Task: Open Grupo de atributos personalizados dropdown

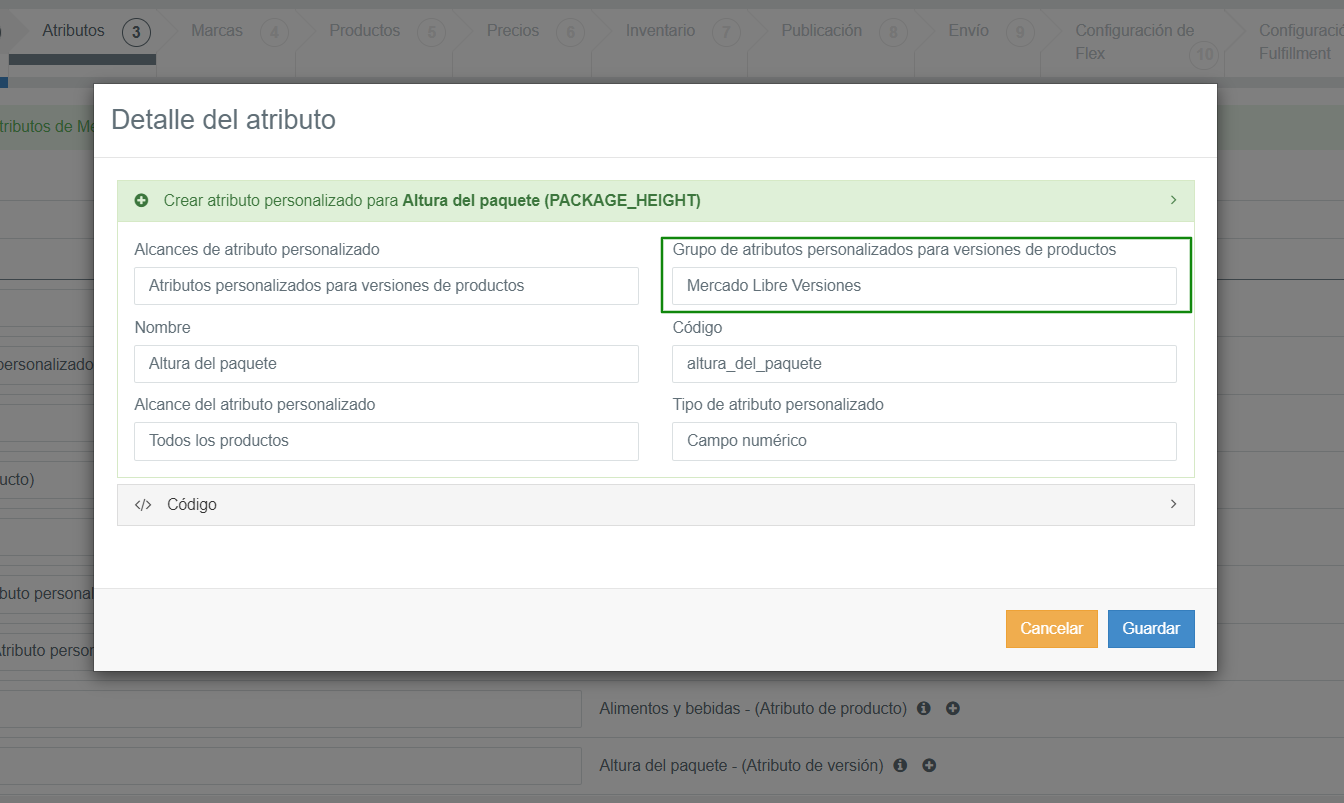Action: (x=924, y=286)
